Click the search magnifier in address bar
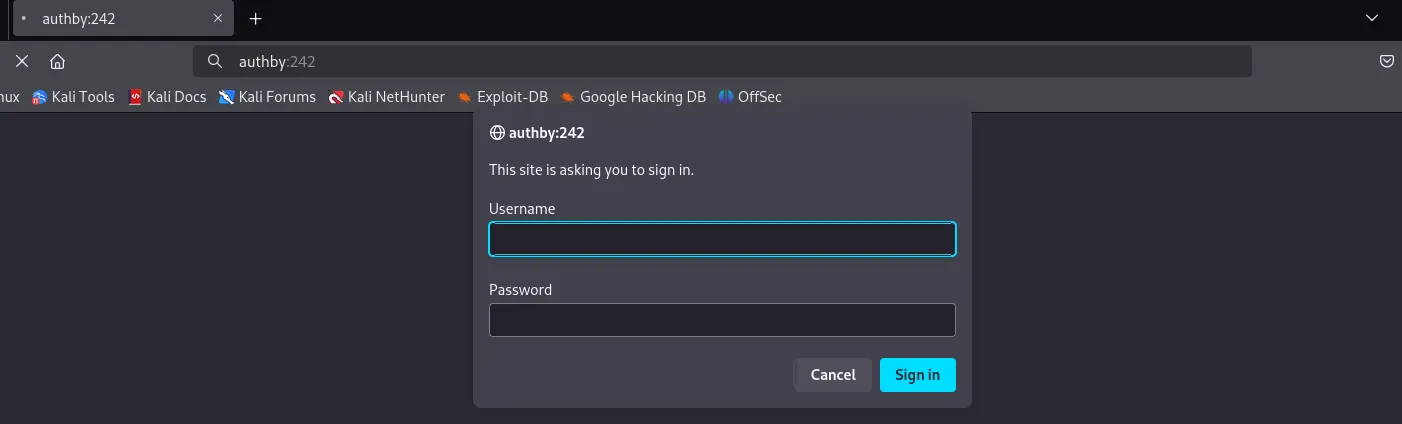Screen dimensions: 1402x424 point(214,61)
